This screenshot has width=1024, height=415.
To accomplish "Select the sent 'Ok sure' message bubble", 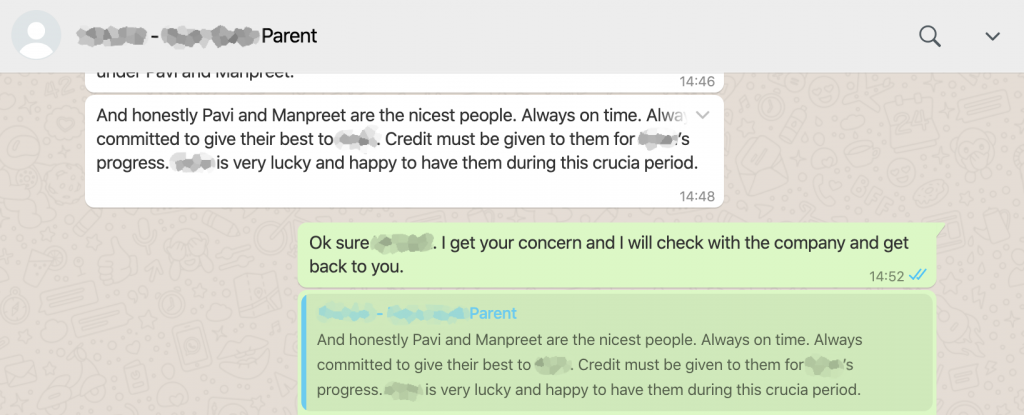I will (600, 255).
